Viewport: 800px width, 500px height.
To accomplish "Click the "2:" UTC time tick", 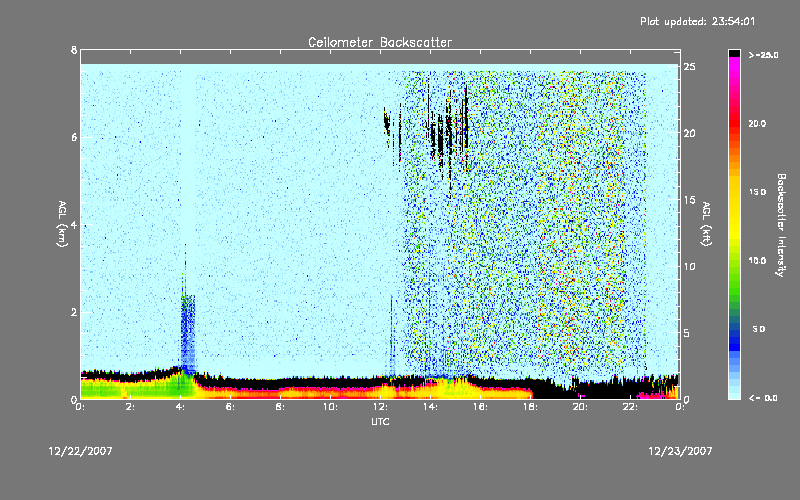I will point(131,407).
